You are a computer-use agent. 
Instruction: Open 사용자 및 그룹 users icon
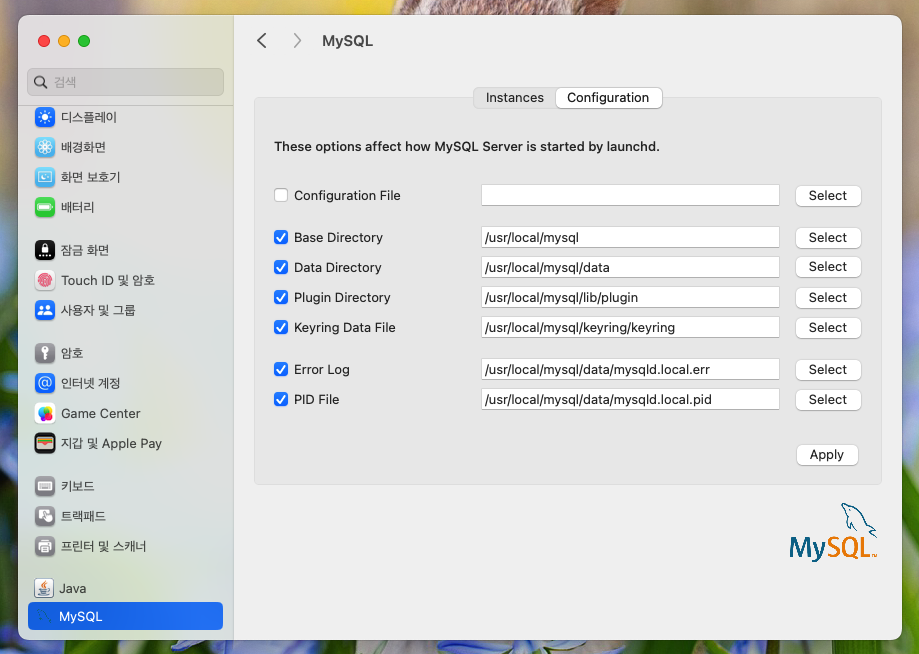(45, 310)
